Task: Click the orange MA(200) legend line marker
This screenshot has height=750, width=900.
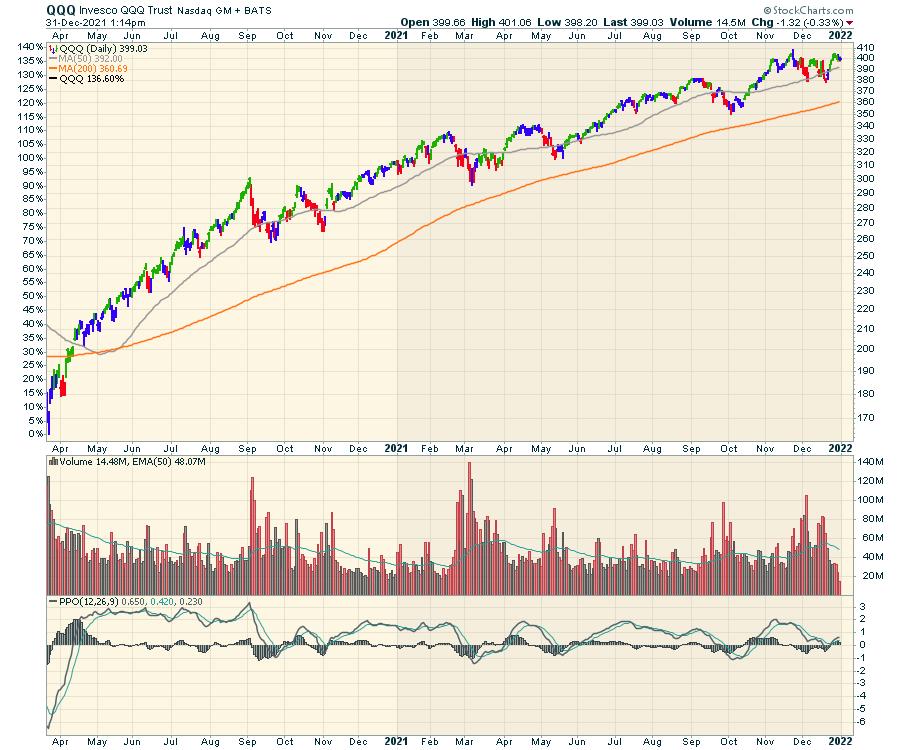Action: tap(53, 69)
